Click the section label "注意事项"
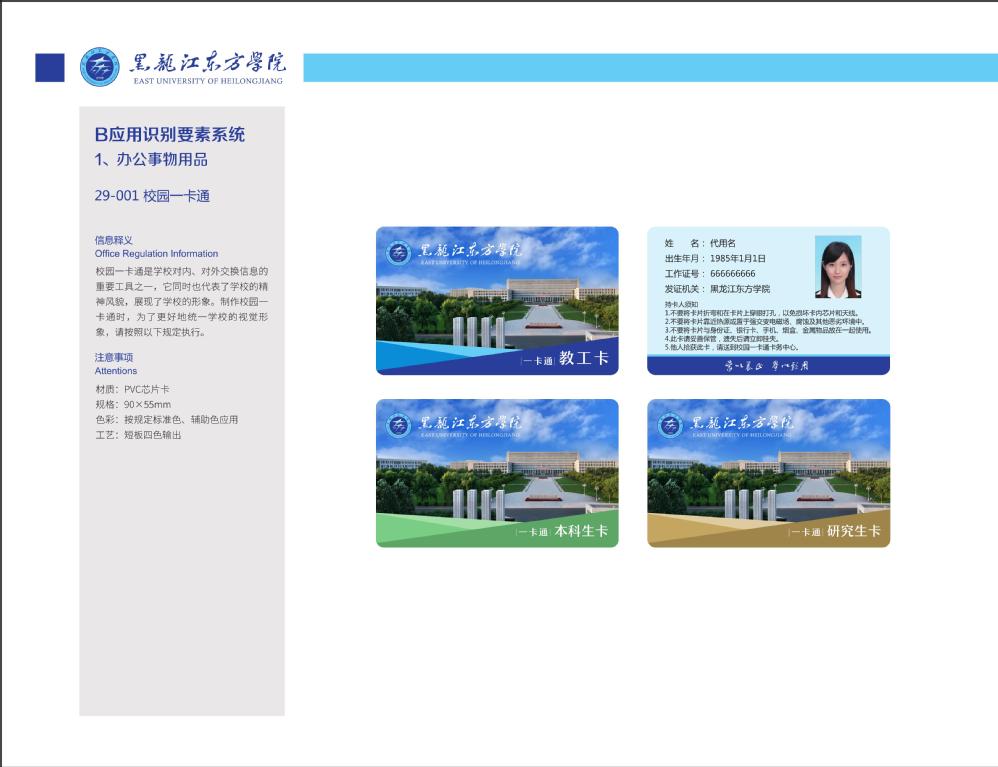 pos(114,357)
